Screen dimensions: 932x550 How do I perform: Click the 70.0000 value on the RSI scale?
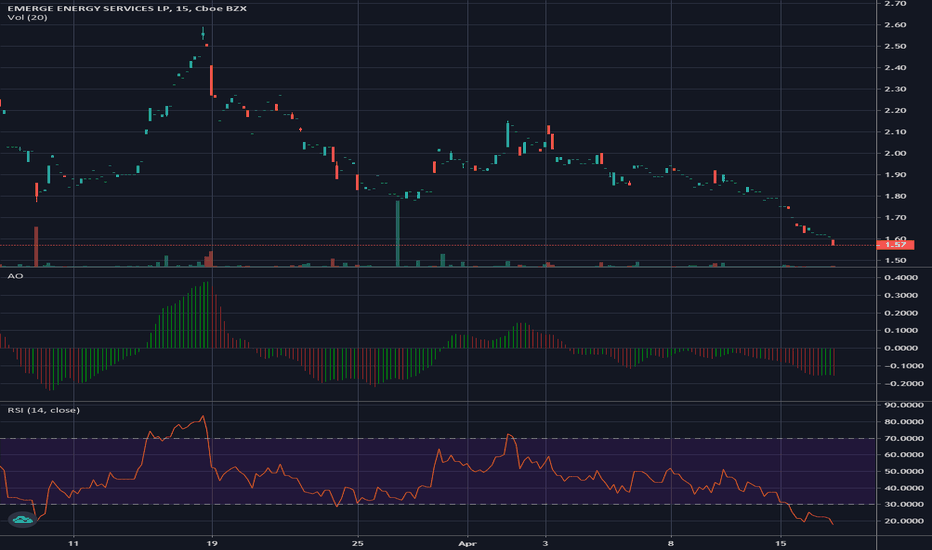point(904,438)
